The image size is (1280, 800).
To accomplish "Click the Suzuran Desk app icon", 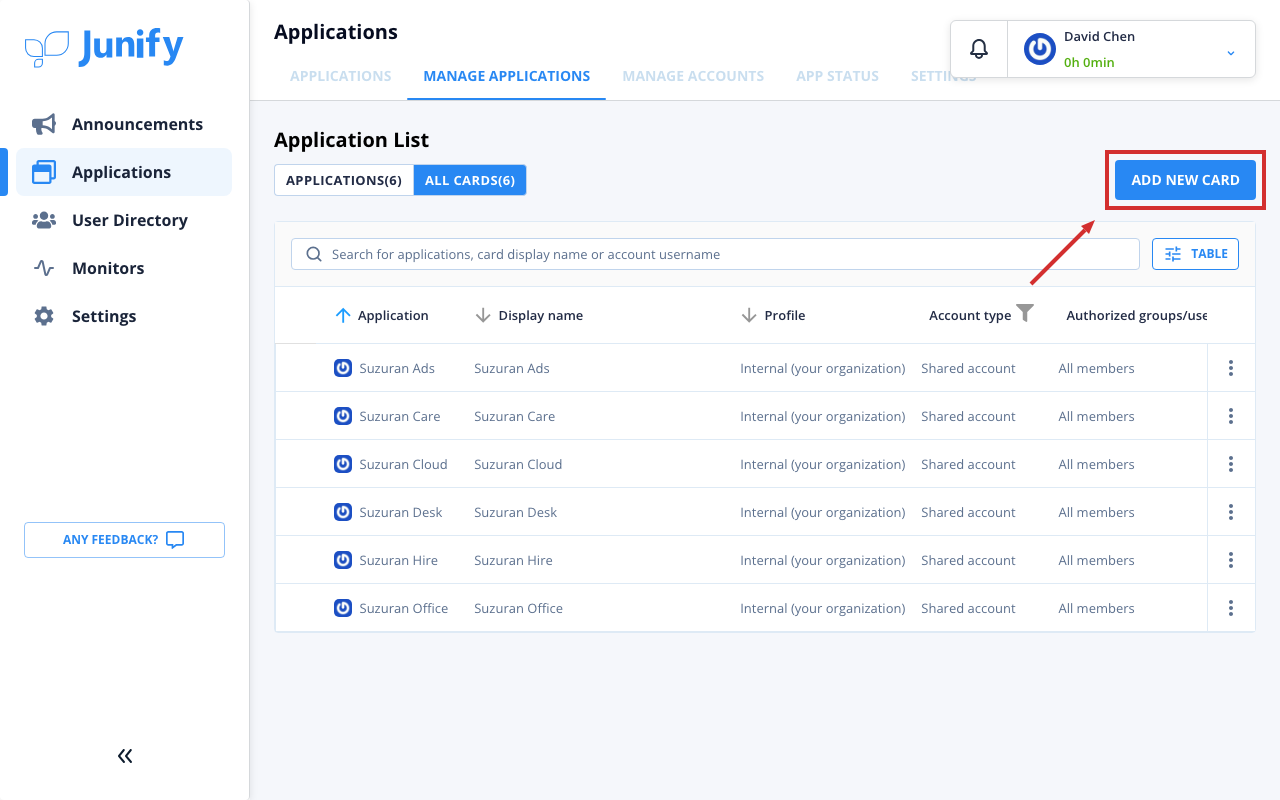I will pyautogui.click(x=343, y=512).
